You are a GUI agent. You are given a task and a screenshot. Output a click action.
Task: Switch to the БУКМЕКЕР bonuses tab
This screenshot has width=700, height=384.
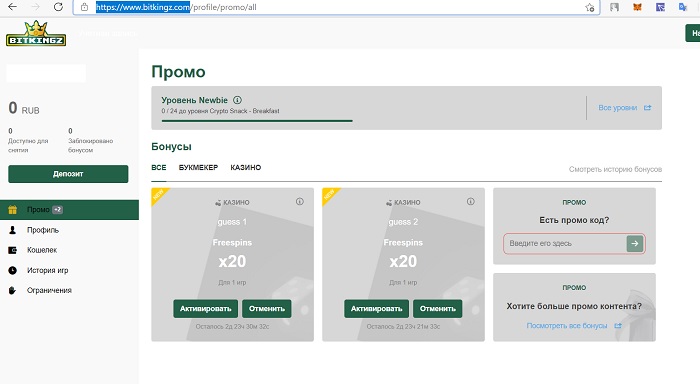pyautogui.click(x=198, y=167)
